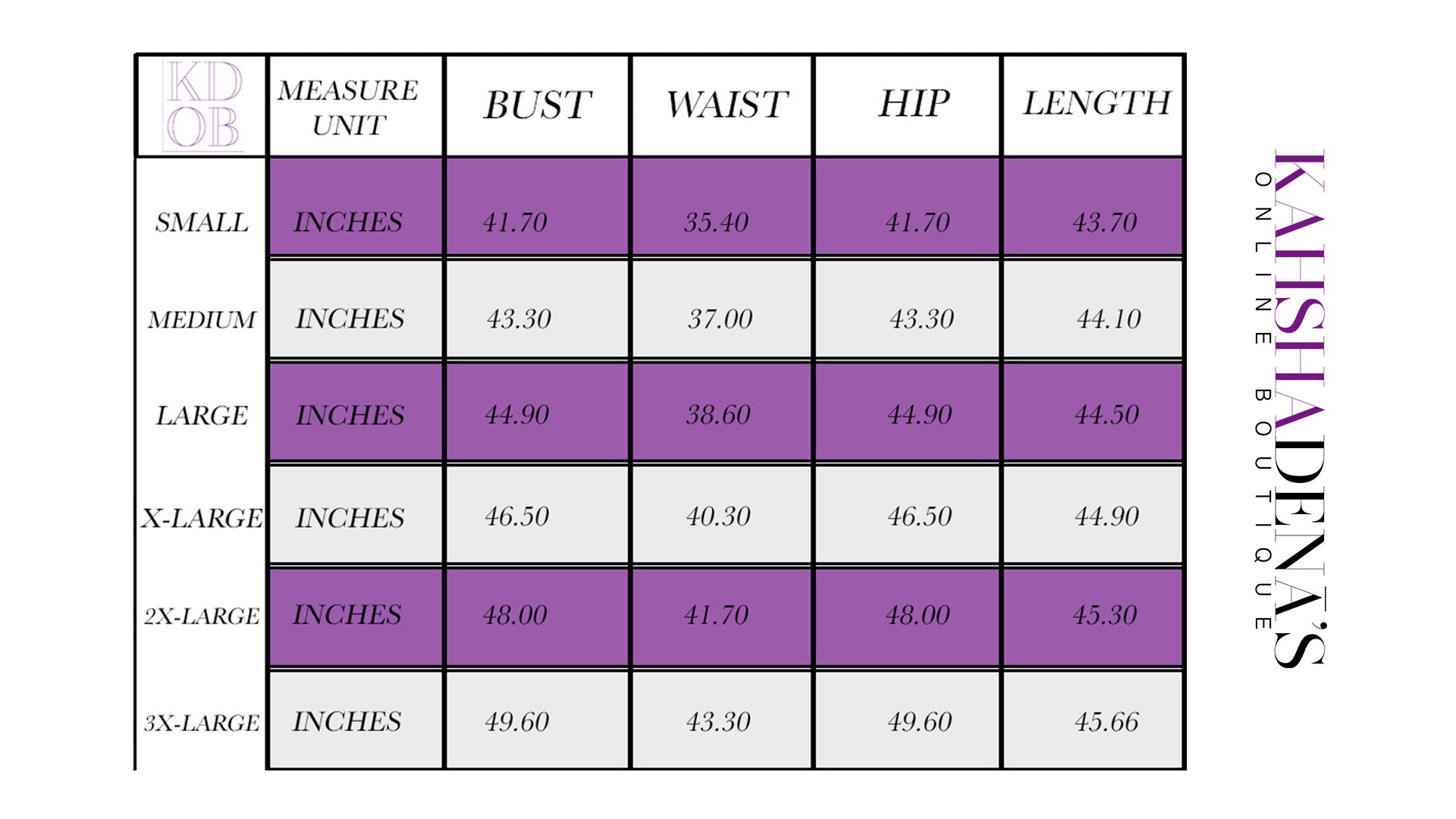The width and height of the screenshot is (1456, 819).
Task: Click the MEASURE UNIT header cell
Action: 347,107
